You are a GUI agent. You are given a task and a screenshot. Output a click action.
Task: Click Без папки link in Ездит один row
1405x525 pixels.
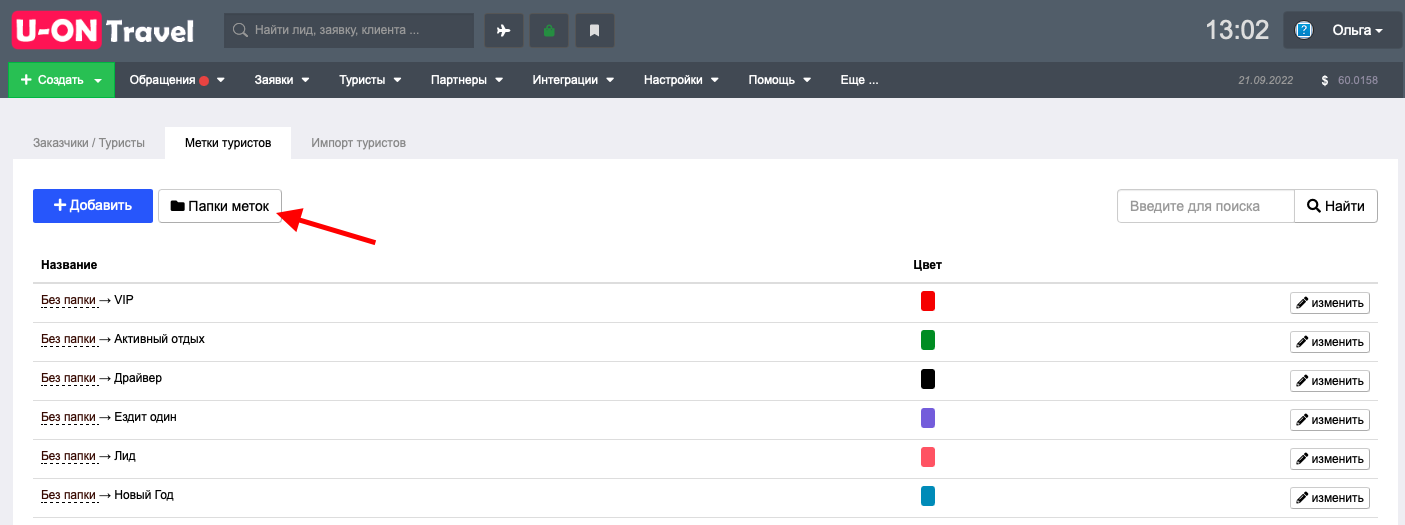pyautogui.click(x=68, y=417)
